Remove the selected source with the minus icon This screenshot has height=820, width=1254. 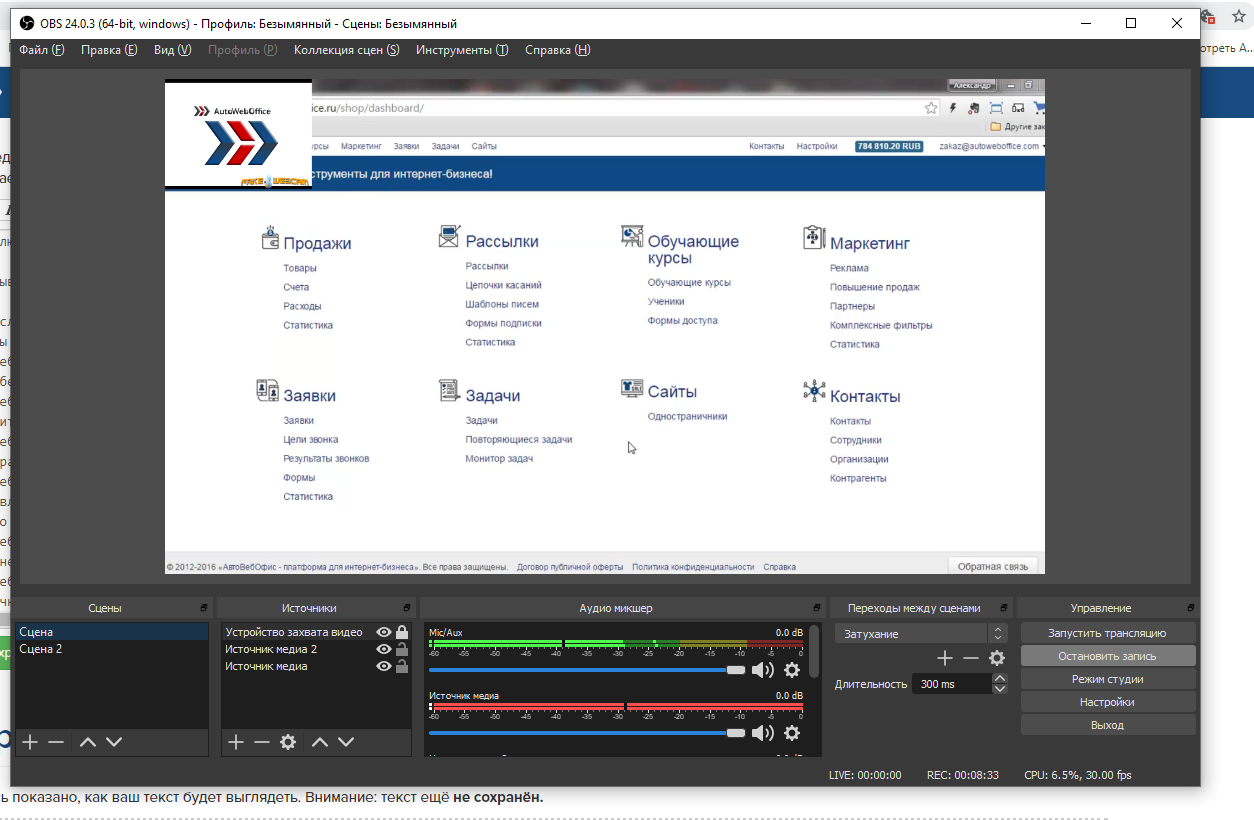coord(262,742)
